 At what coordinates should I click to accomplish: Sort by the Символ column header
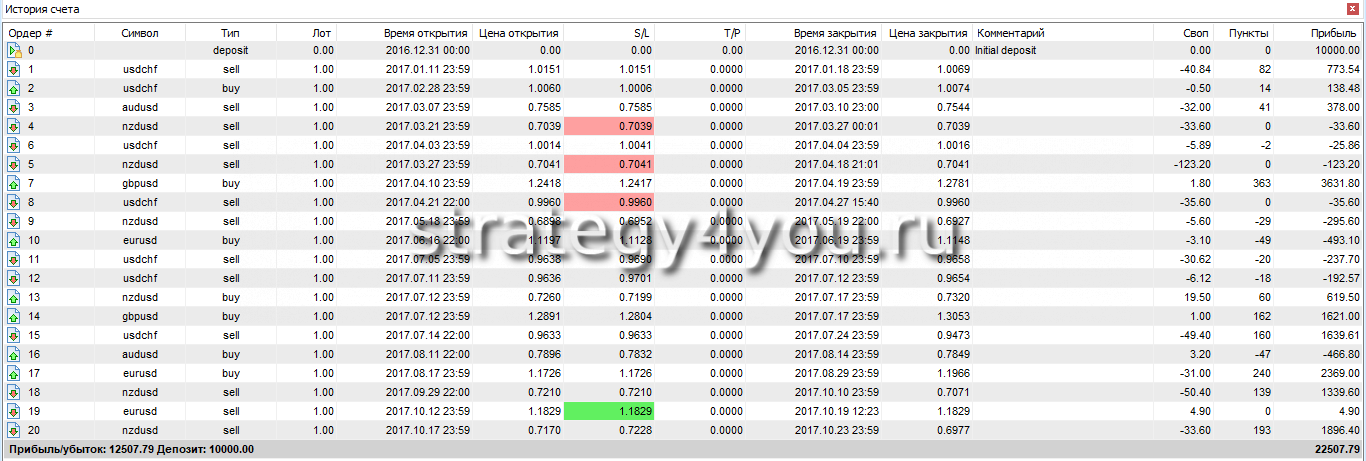(x=139, y=33)
